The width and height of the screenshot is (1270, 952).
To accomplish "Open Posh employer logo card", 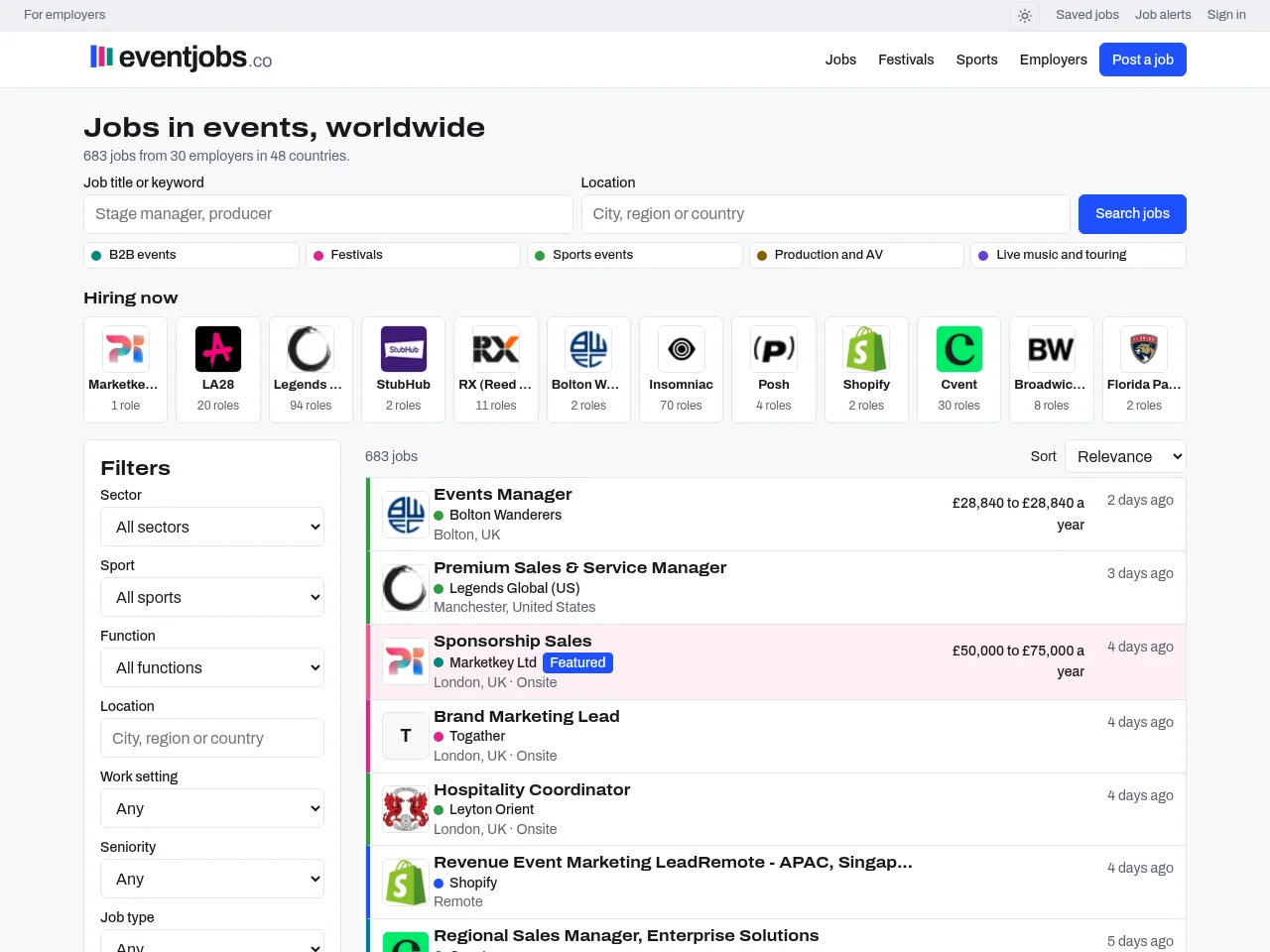I will click(774, 370).
